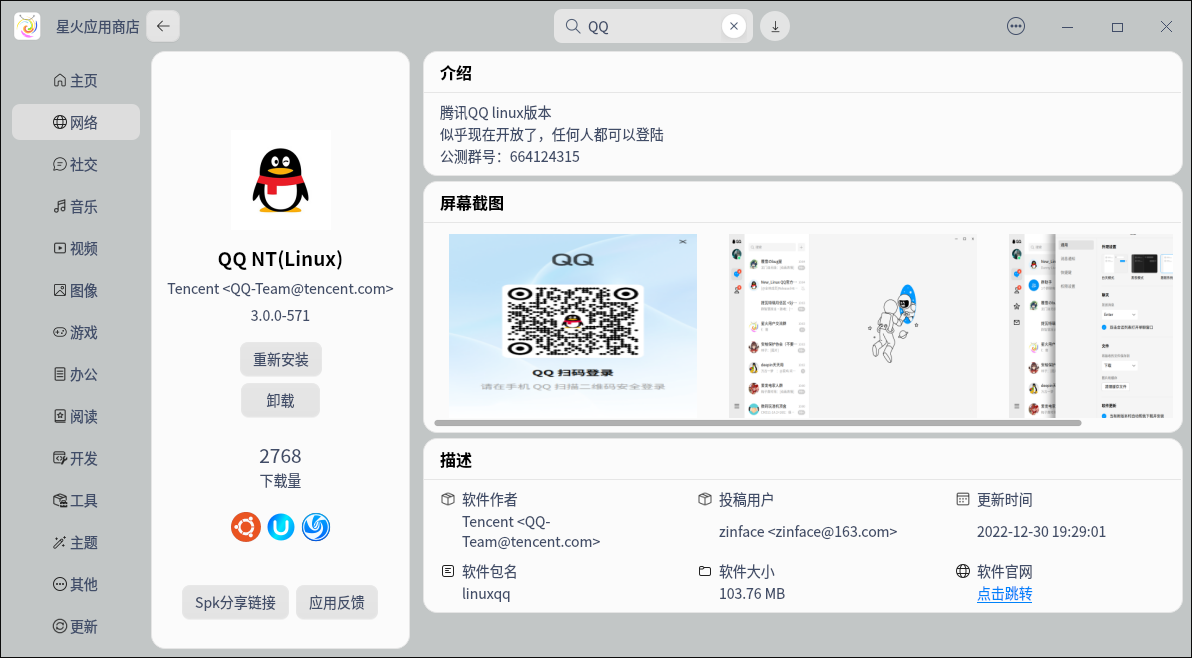Open the 开发 category
Screen dimensions: 1192x658
tap(76, 459)
